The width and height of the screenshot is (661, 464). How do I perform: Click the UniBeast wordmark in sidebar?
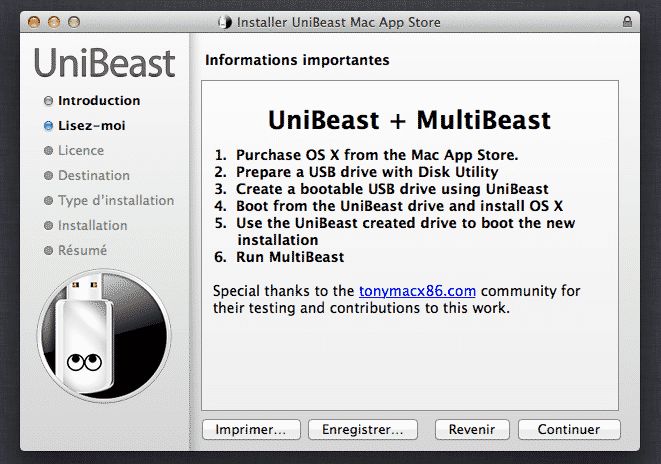pyautogui.click(x=105, y=63)
